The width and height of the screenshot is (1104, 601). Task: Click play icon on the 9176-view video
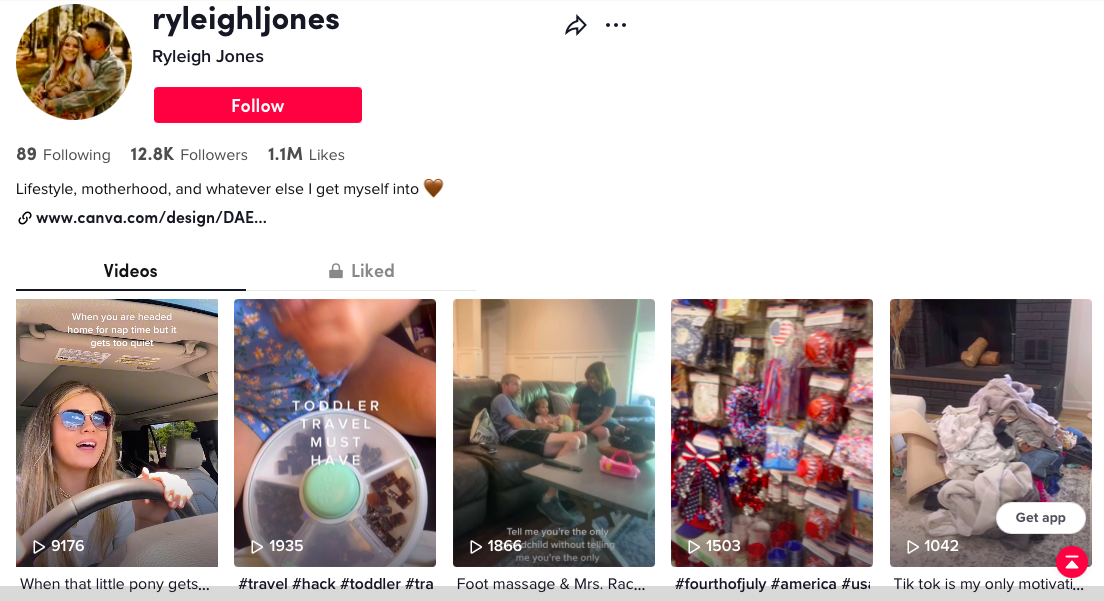(x=39, y=546)
